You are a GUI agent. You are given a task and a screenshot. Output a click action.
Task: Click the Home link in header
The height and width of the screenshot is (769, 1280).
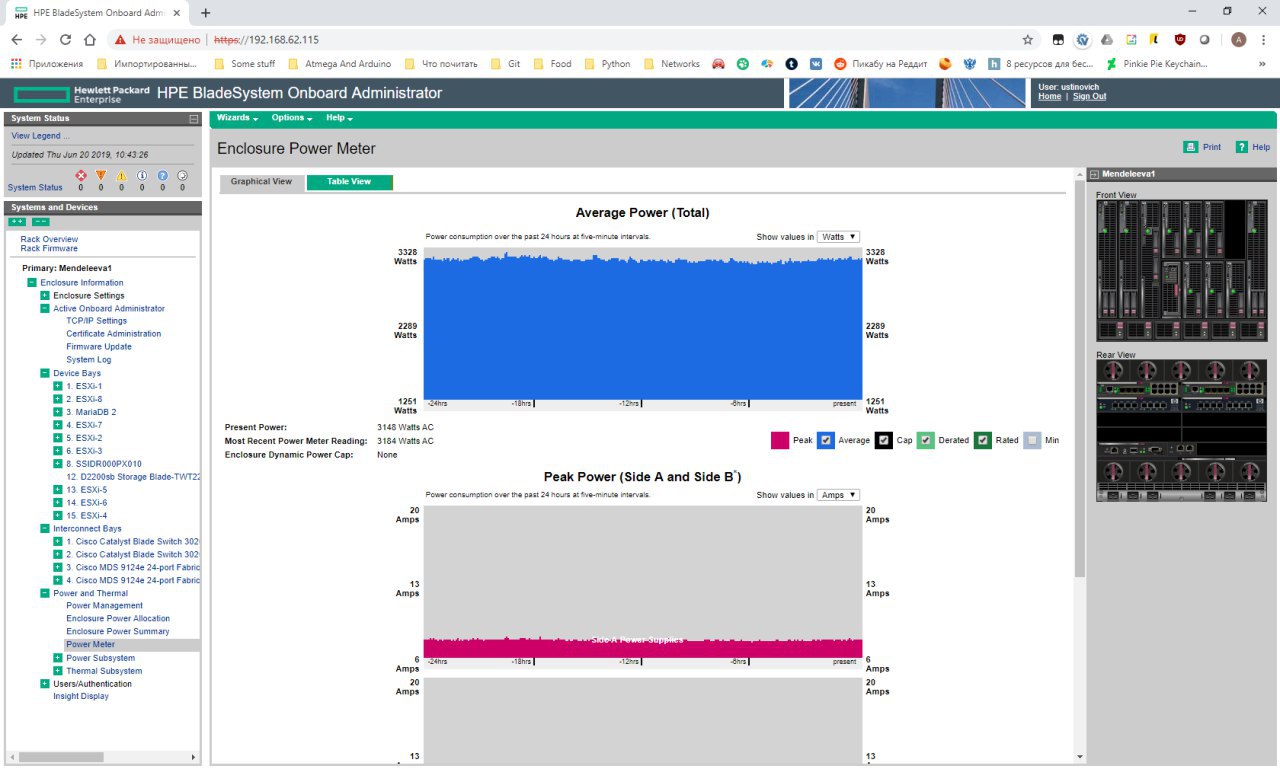[x=1050, y=96]
